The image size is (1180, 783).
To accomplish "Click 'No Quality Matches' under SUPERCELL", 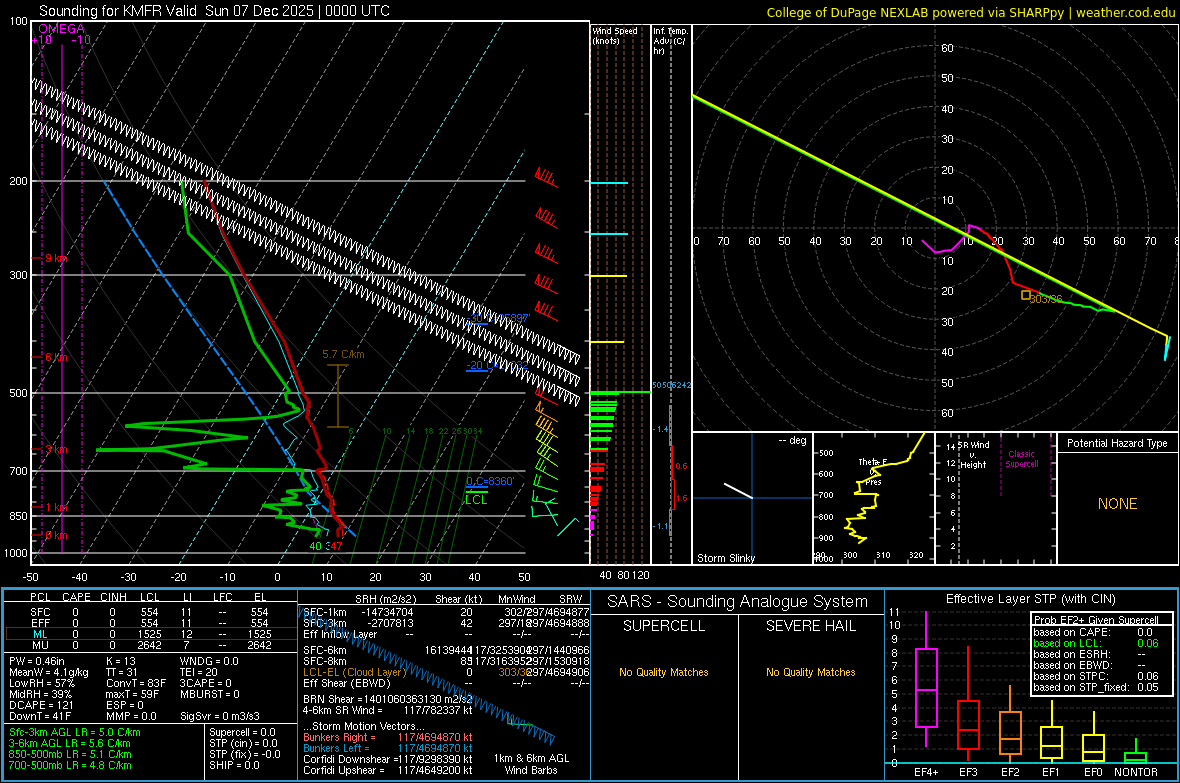I will tap(664, 672).
